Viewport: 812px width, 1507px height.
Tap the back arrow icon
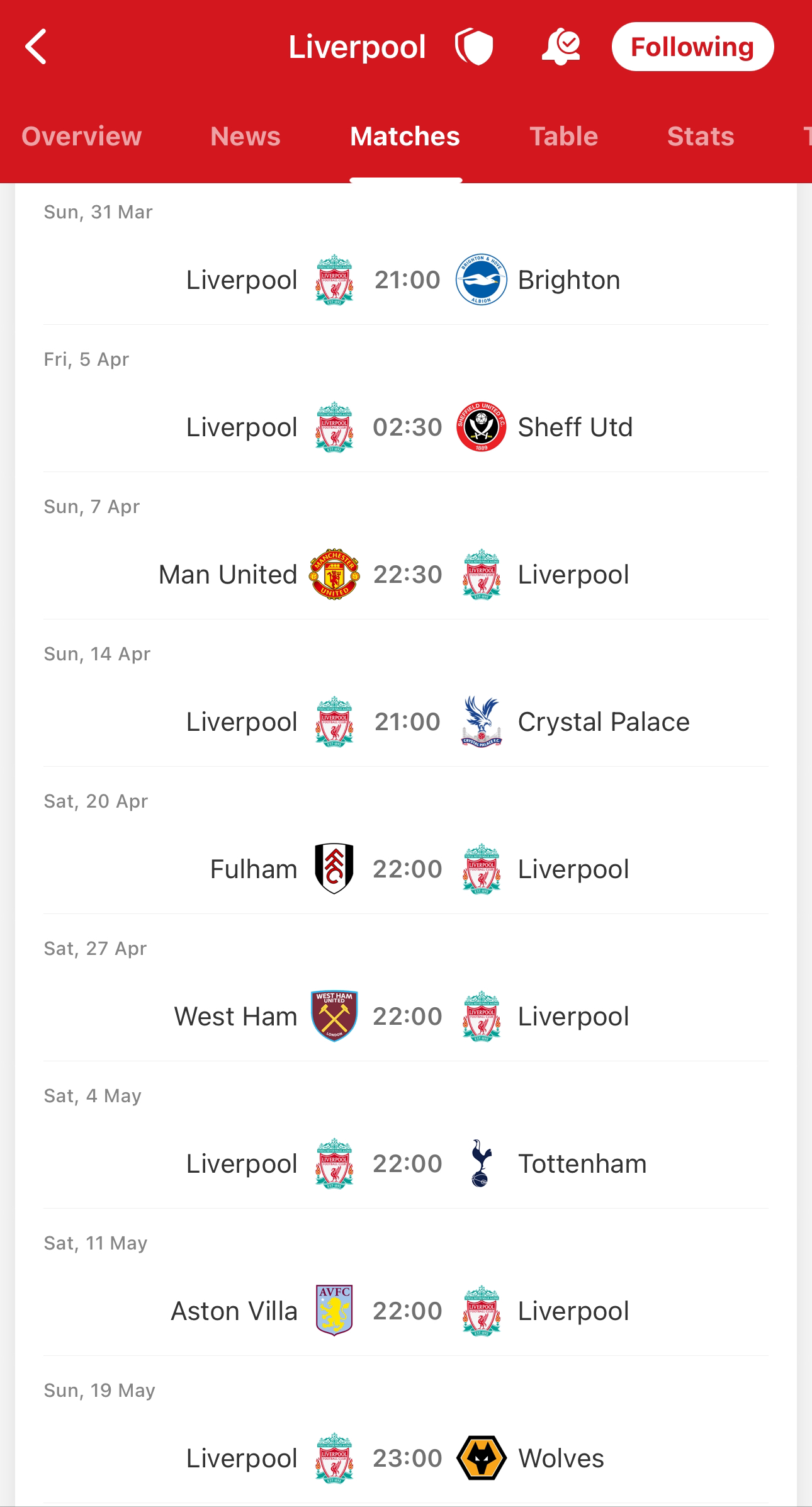click(x=36, y=47)
